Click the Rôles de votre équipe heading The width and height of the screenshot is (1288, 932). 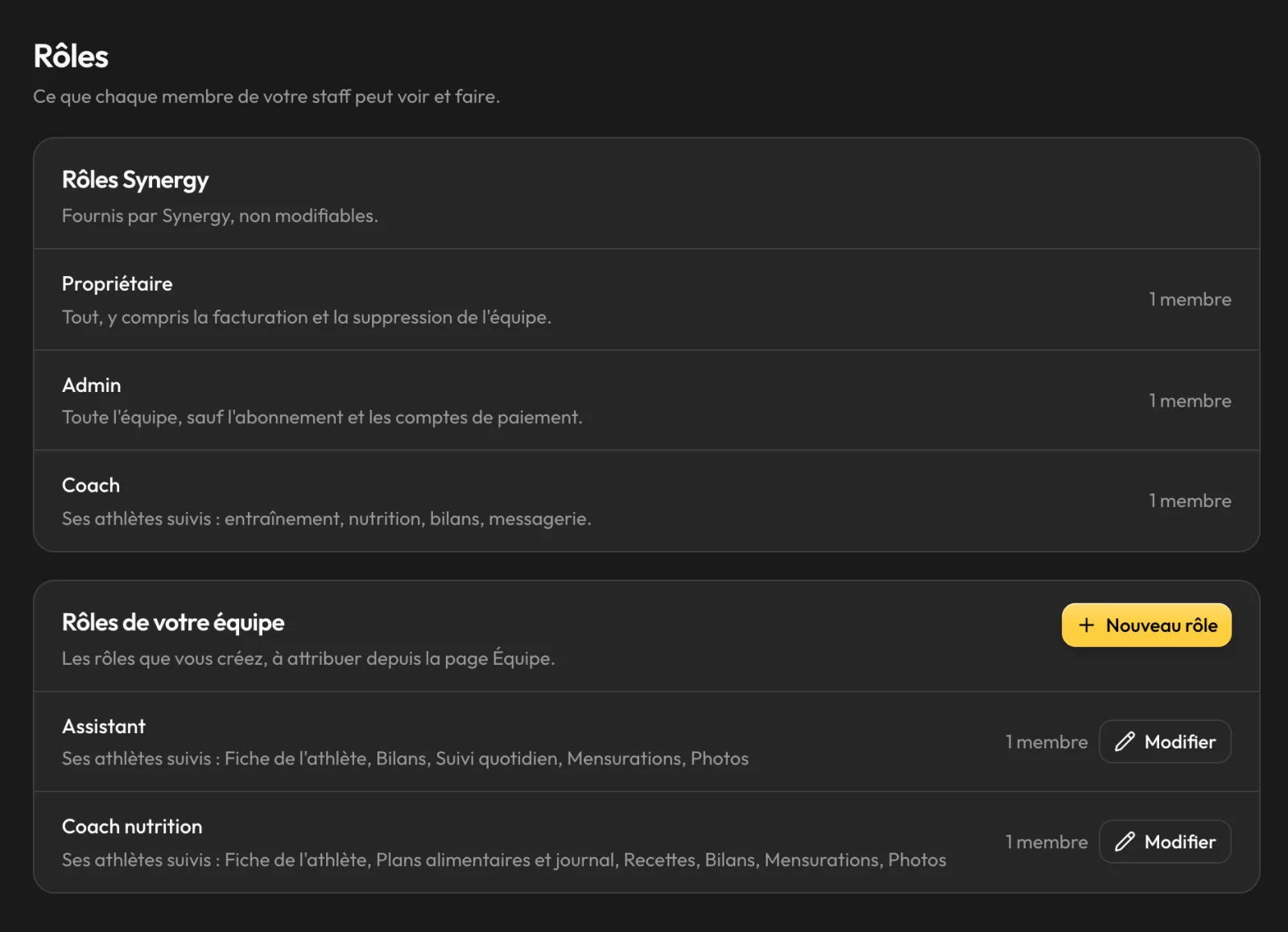pos(173,623)
